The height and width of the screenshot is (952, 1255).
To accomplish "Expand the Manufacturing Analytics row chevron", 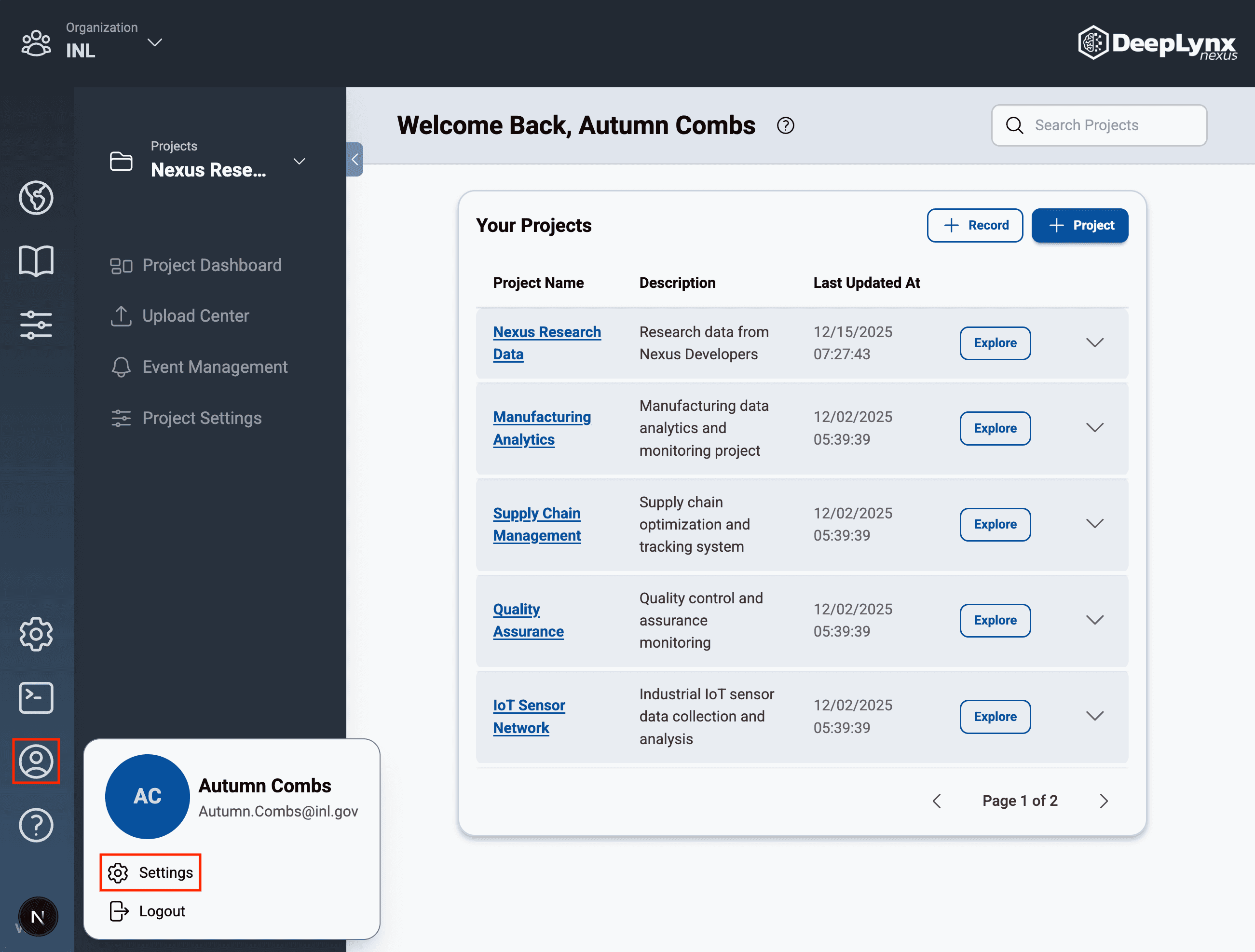I will (x=1094, y=428).
